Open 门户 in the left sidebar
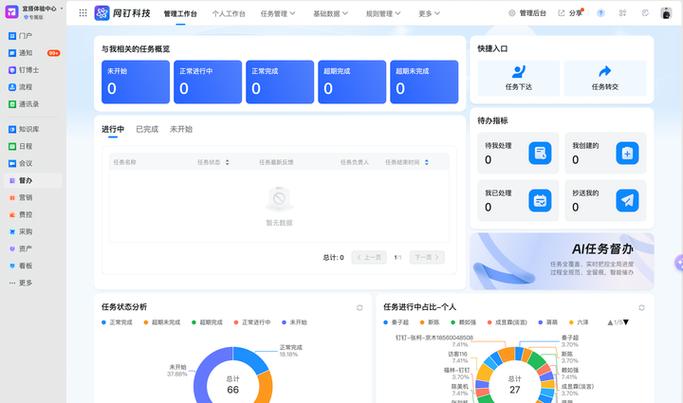The width and height of the screenshot is (683, 403). click(20, 36)
